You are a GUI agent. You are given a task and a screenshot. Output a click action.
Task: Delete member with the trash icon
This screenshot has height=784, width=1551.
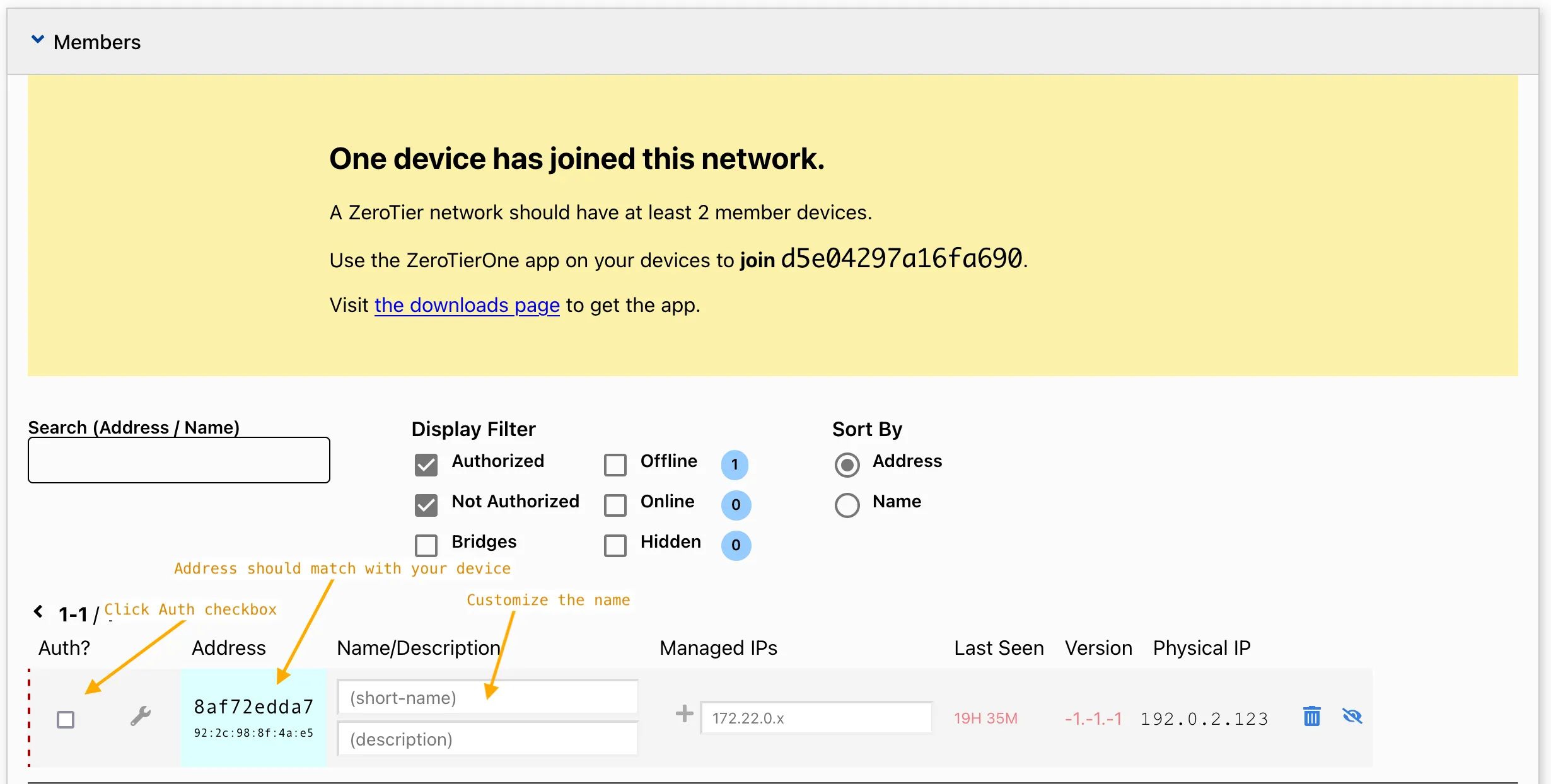[x=1311, y=716]
